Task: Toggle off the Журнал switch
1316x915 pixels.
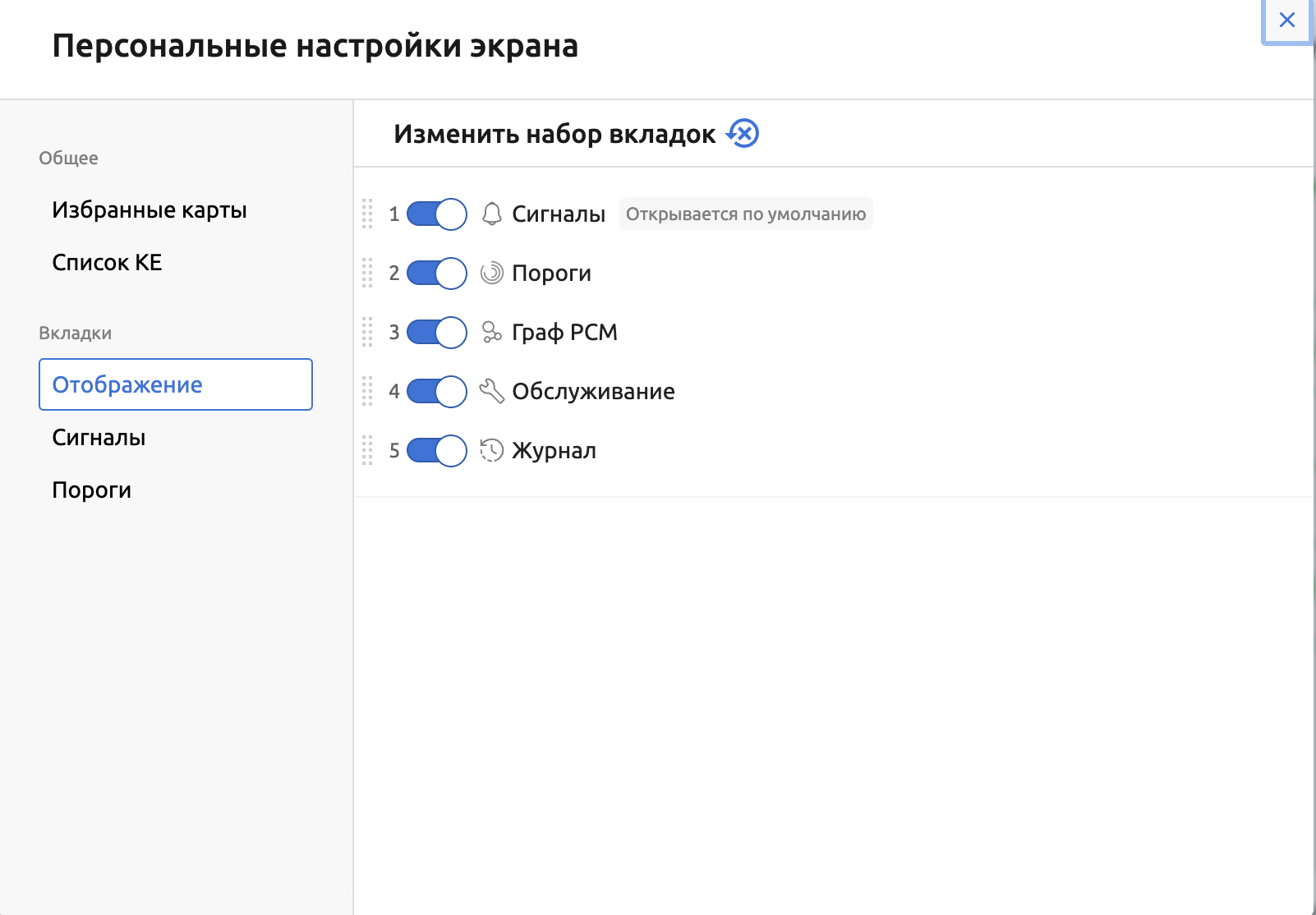Action: point(436,450)
